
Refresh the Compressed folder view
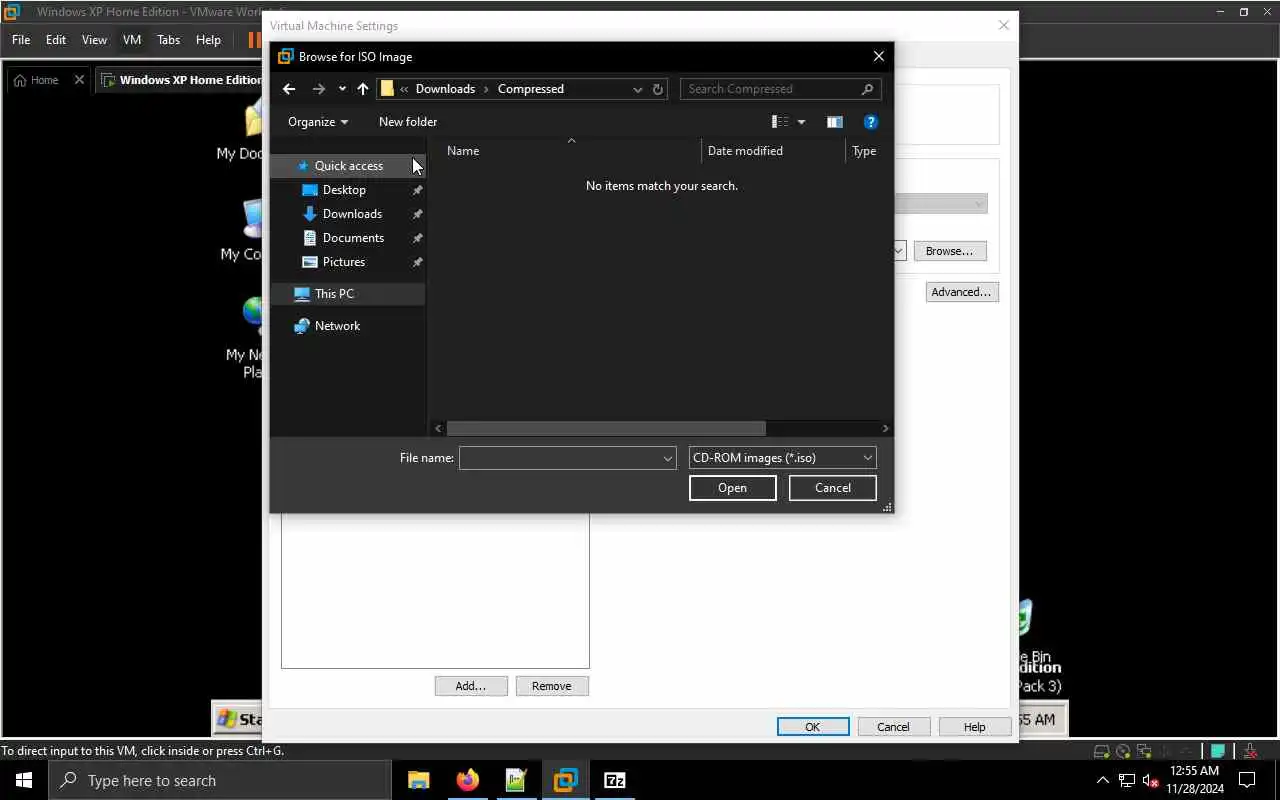658,89
